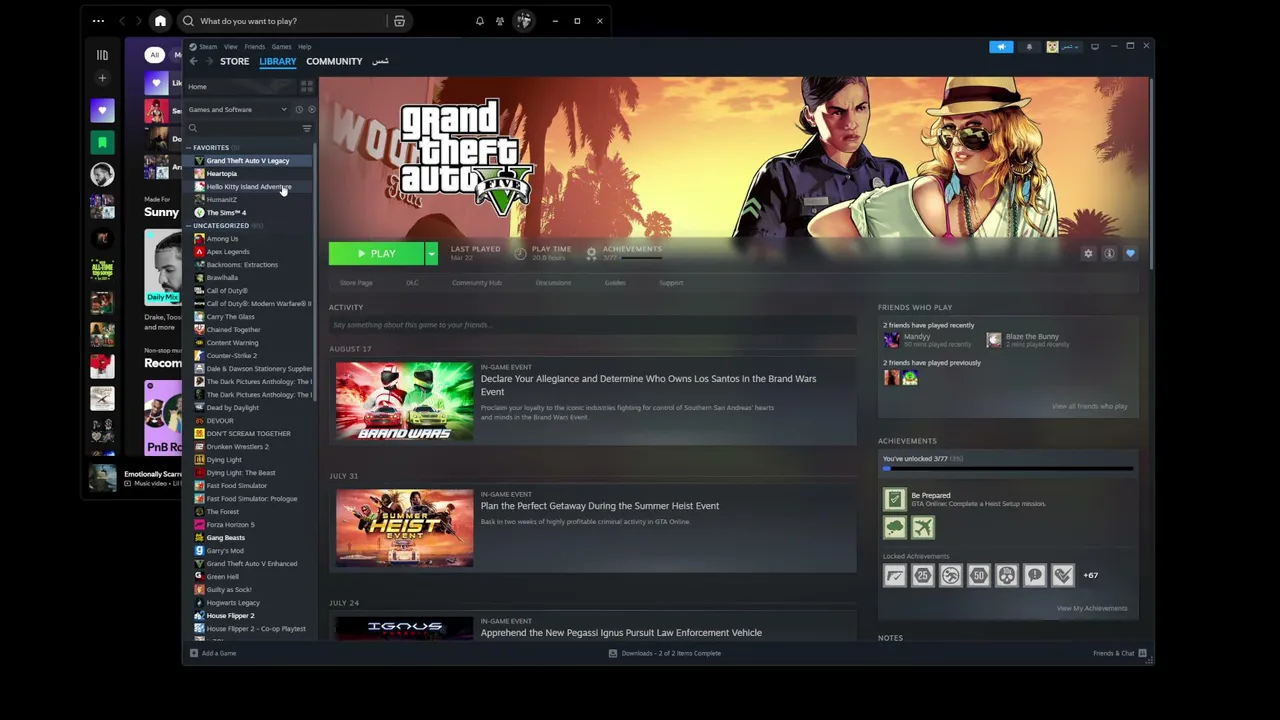Screen dimensions: 1280x720
Task: Click the Be Prepared achievement icon
Action: pos(894,499)
